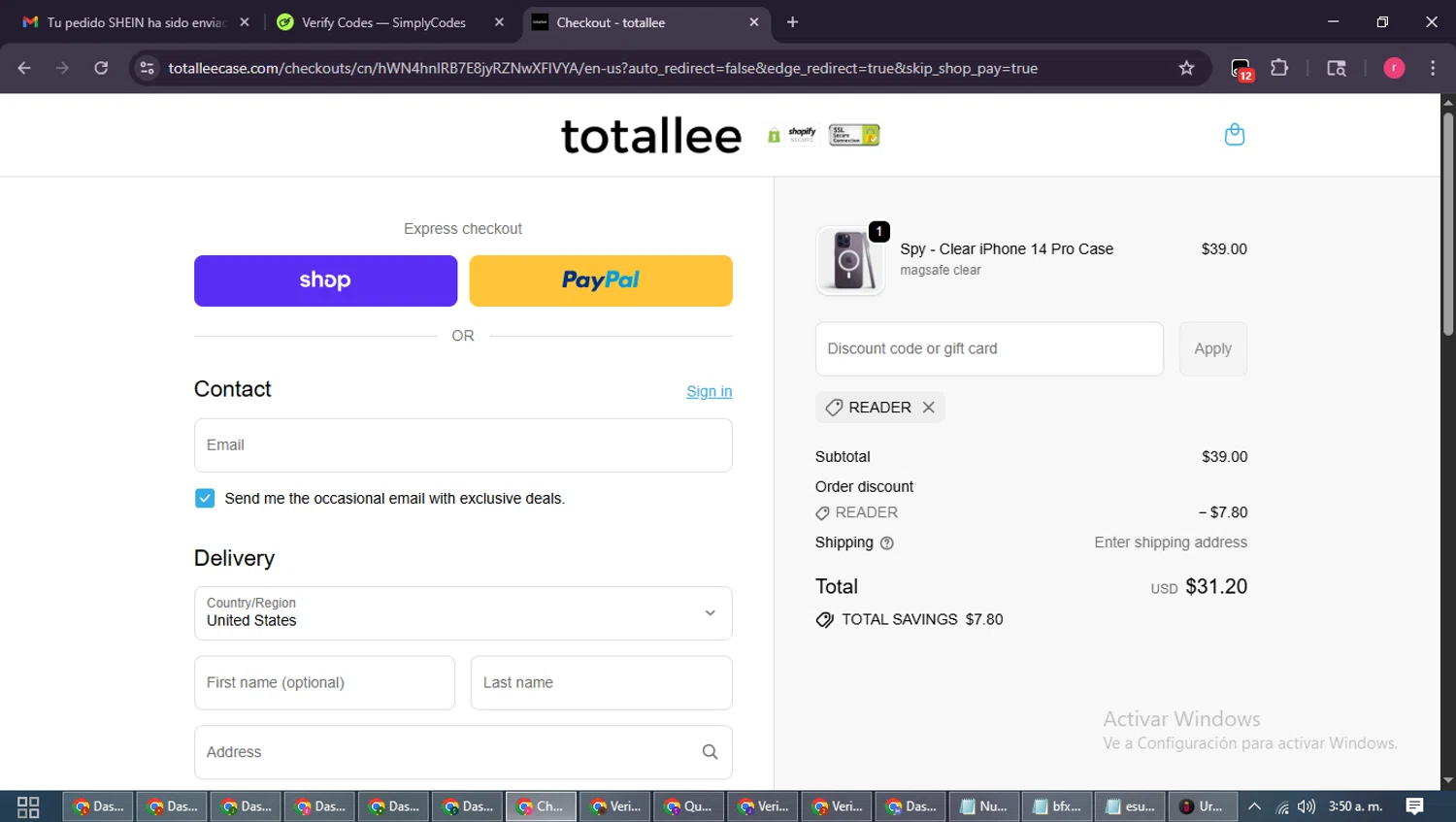Click the Apply discount button

[1213, 349]
